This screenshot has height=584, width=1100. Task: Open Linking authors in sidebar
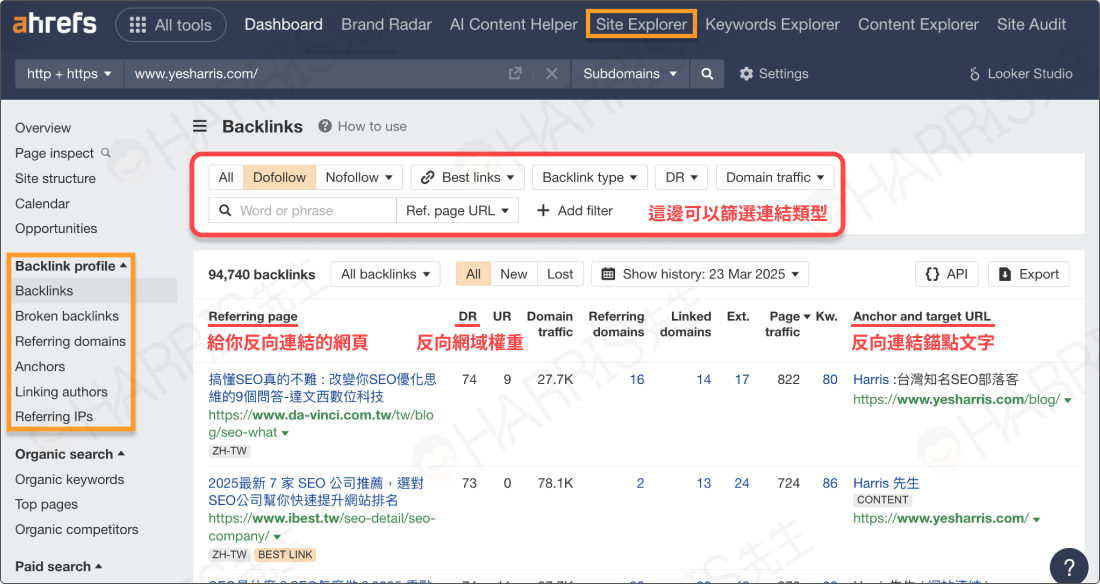(x=61, y=392)
